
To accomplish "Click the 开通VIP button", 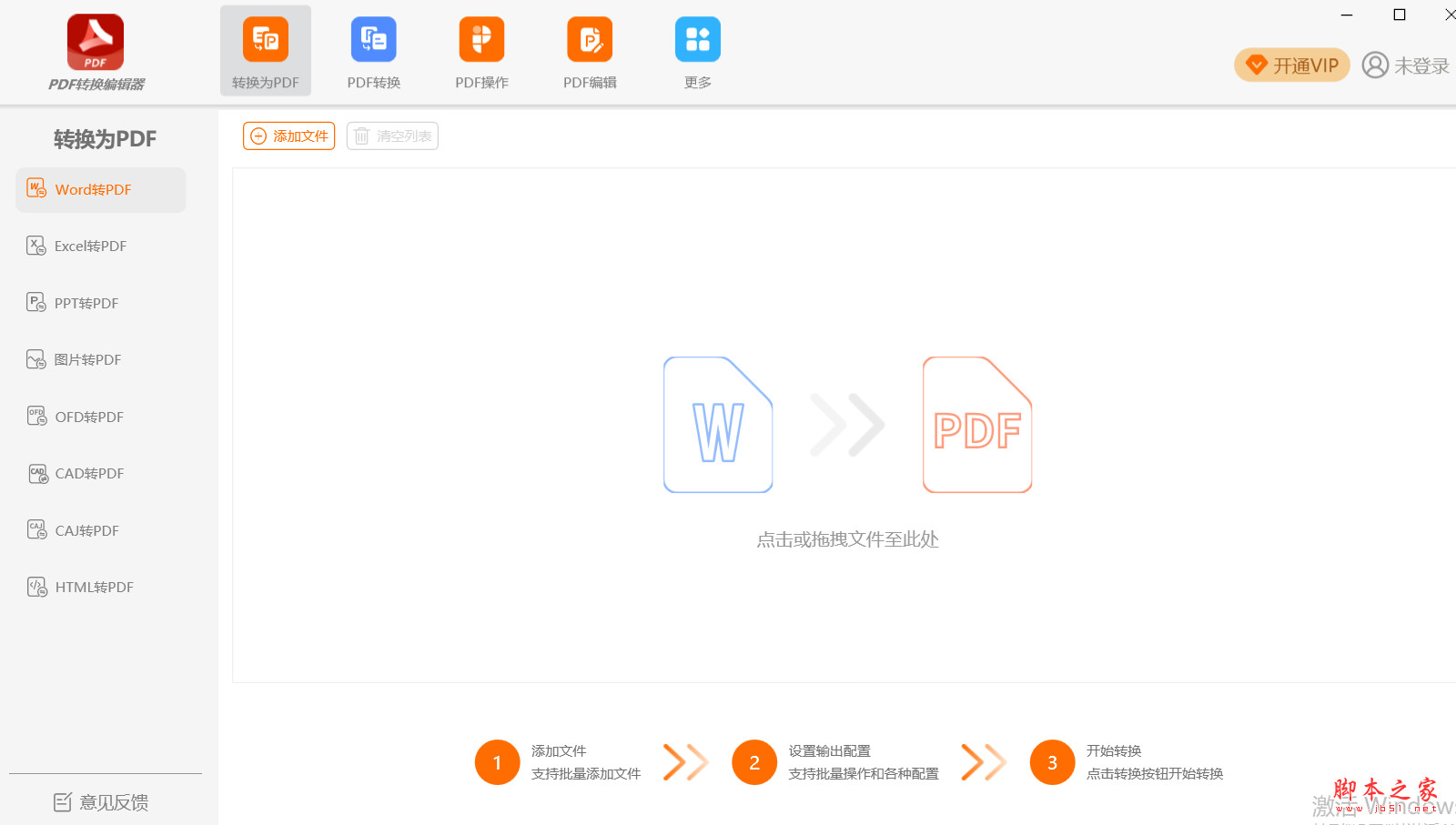I will (x=1292, y=65).
